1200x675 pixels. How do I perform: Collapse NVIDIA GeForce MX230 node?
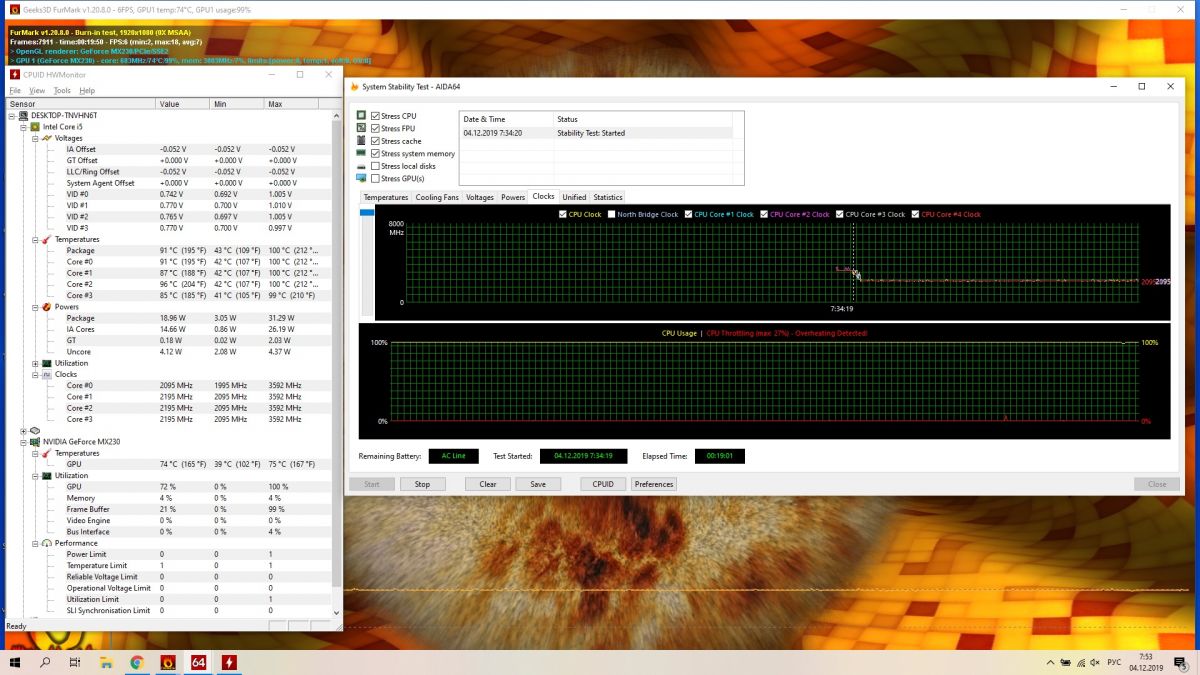[24, 441]
